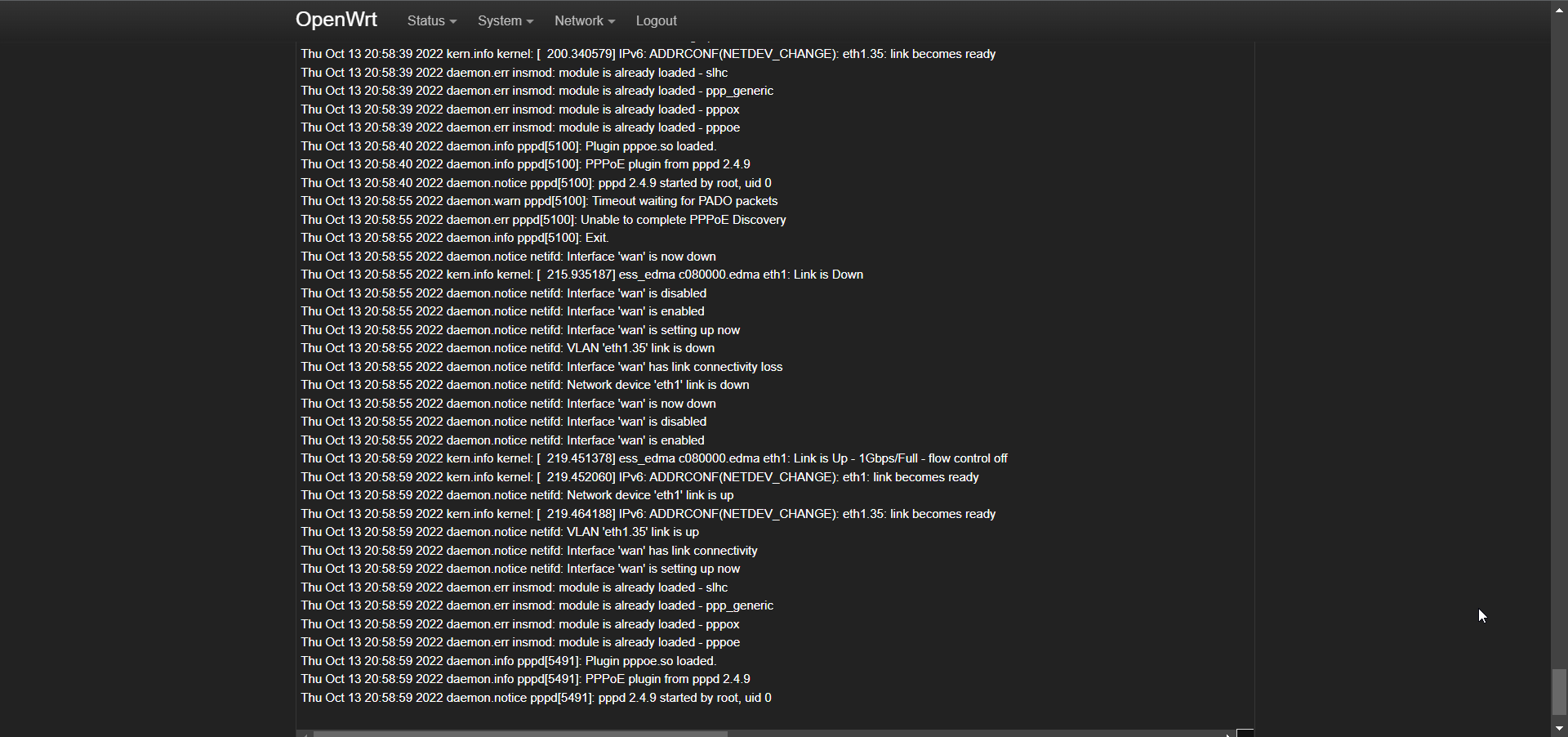Image resolution: width=1568 pixels, height=737 pixels.
Task: Click the 'Link is Up - 1Gbps/Full' line
Action: (x=654, y=458)
